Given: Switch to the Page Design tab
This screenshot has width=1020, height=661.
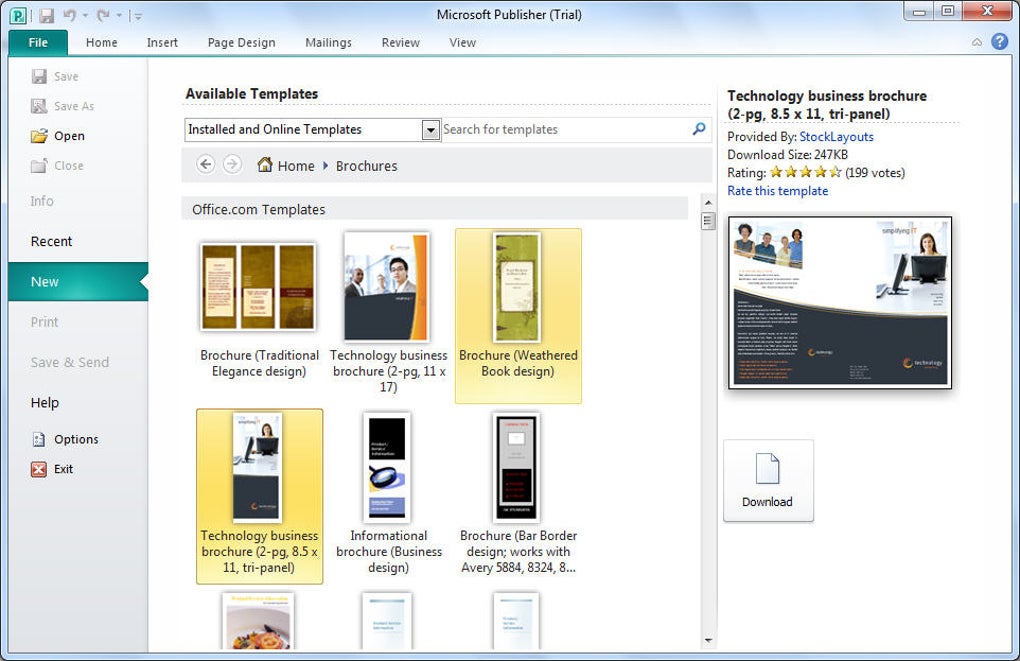Looking at the screenshot, I should point(241,43).
